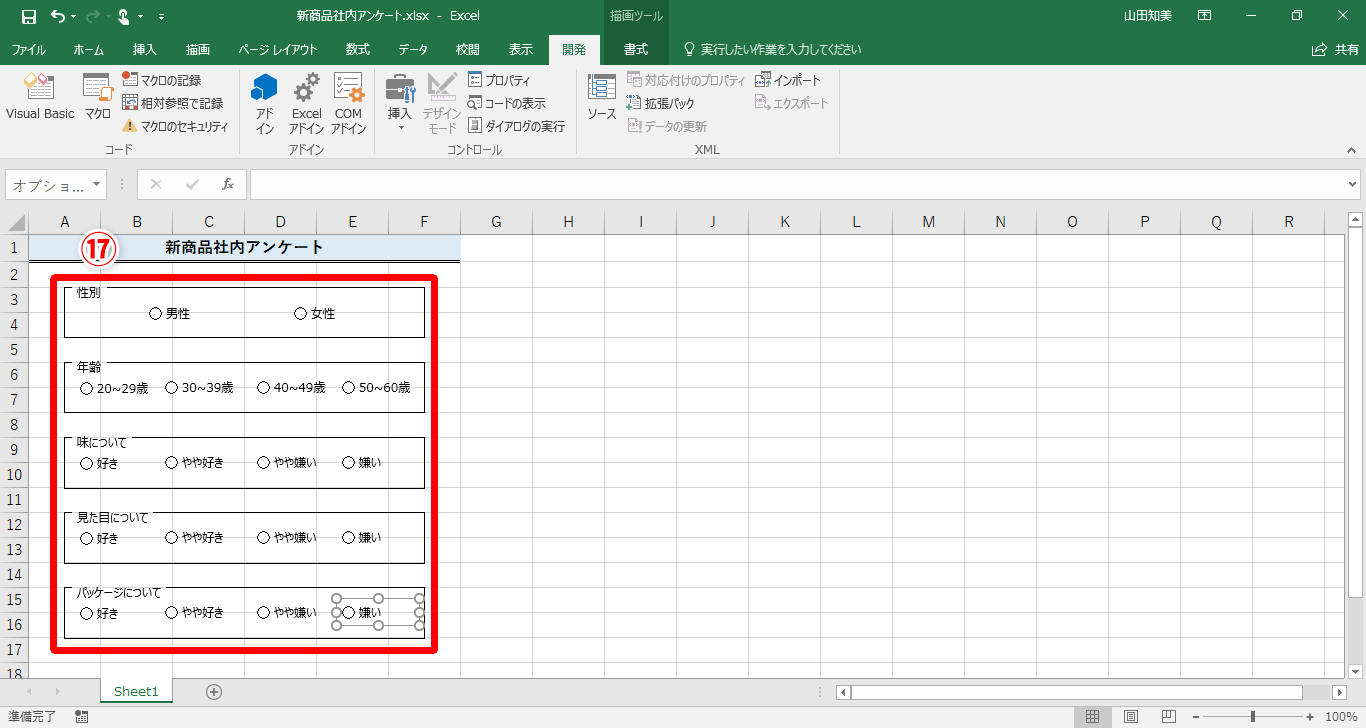Save the workbook from the quick access toolbar
Viewport: 1366px width, 728px height.
pyautogui.click(x=28, y=16)
